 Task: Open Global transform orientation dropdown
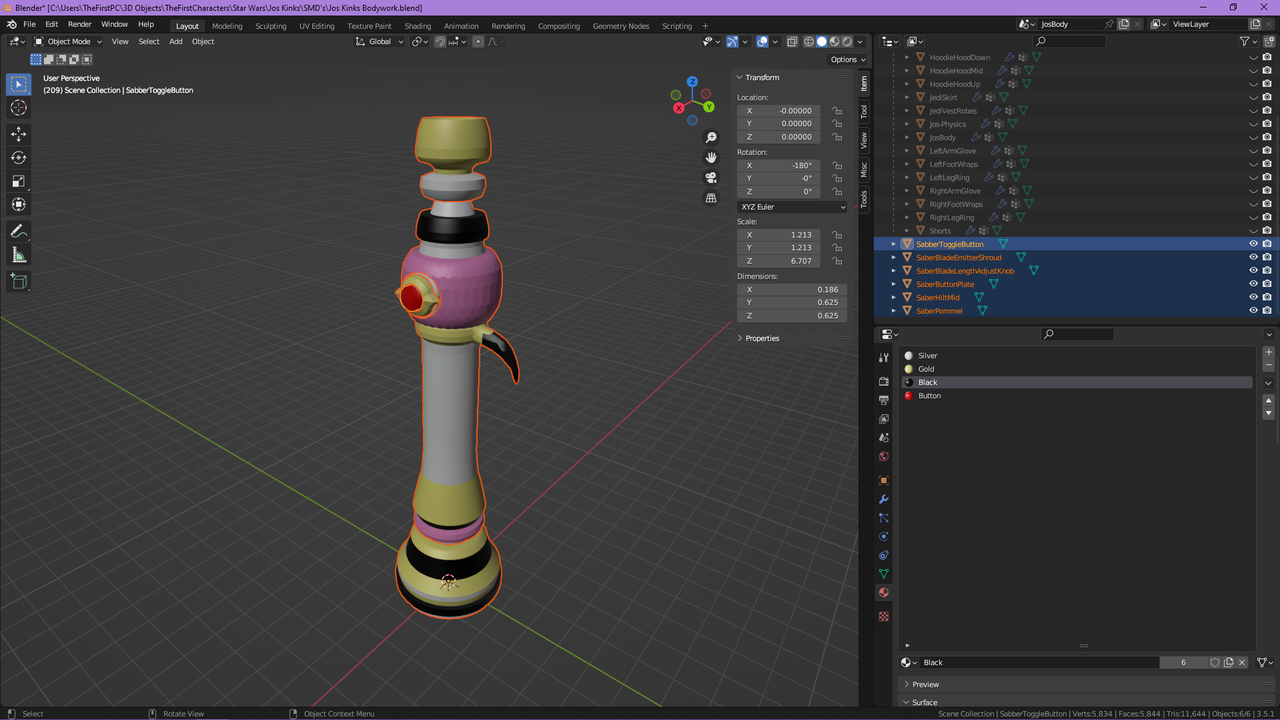point(380,42)
